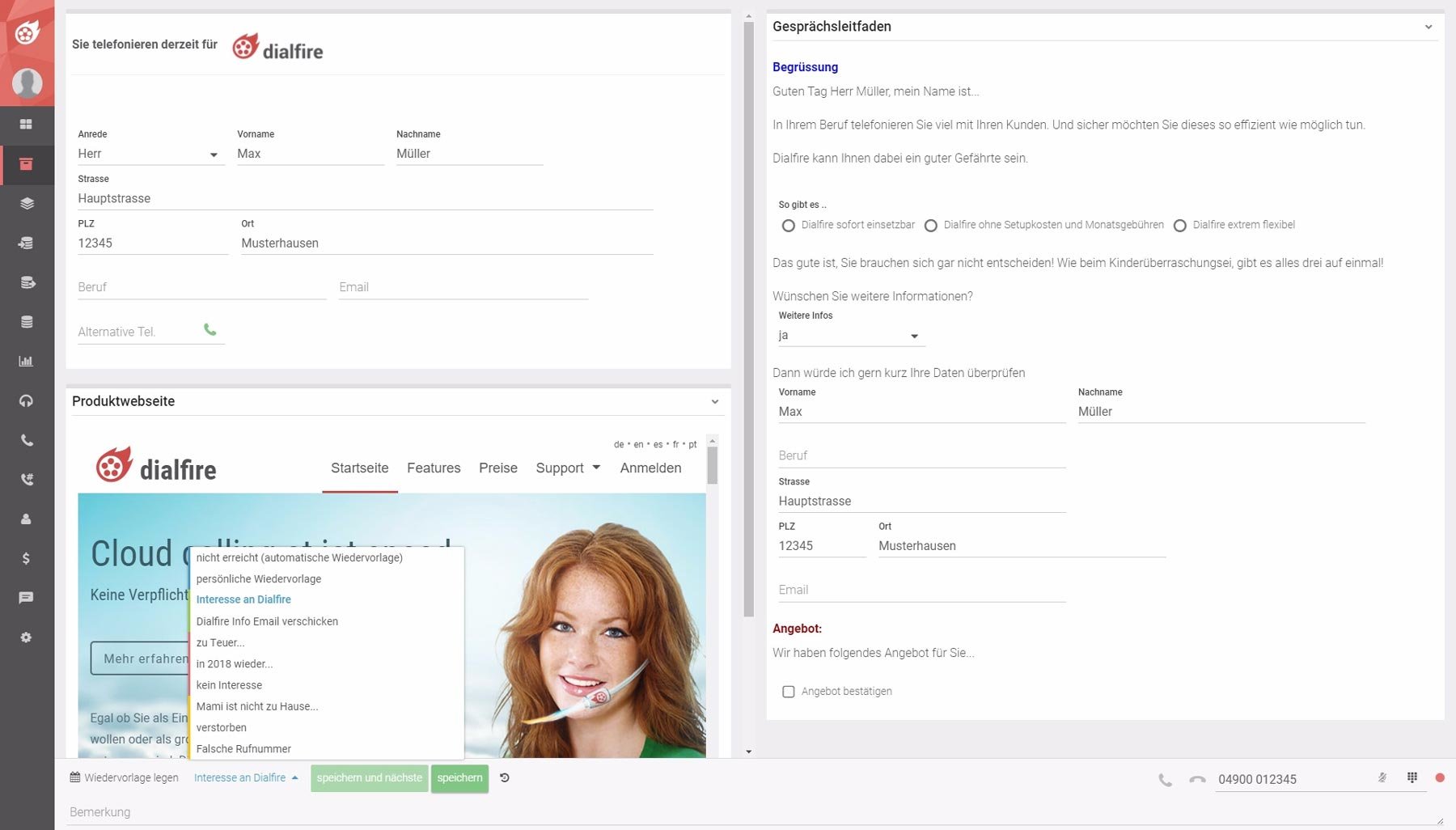
Task: Select 'Mami ist nicht zu Hause...' status
Action: 328,706
